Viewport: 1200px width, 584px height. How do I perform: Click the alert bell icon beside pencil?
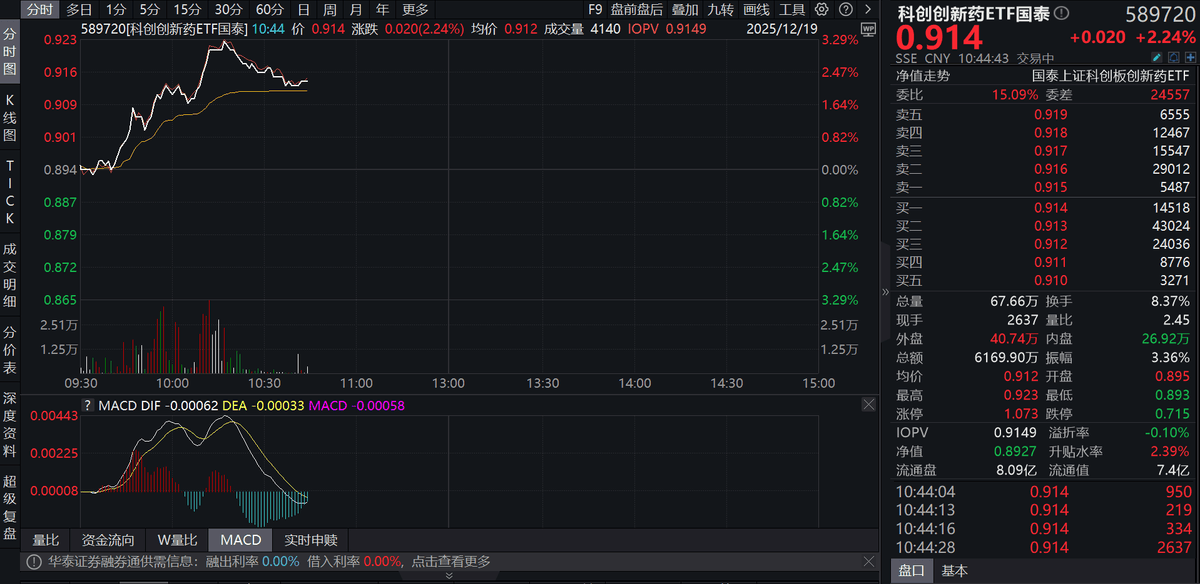click(1173, 58)
